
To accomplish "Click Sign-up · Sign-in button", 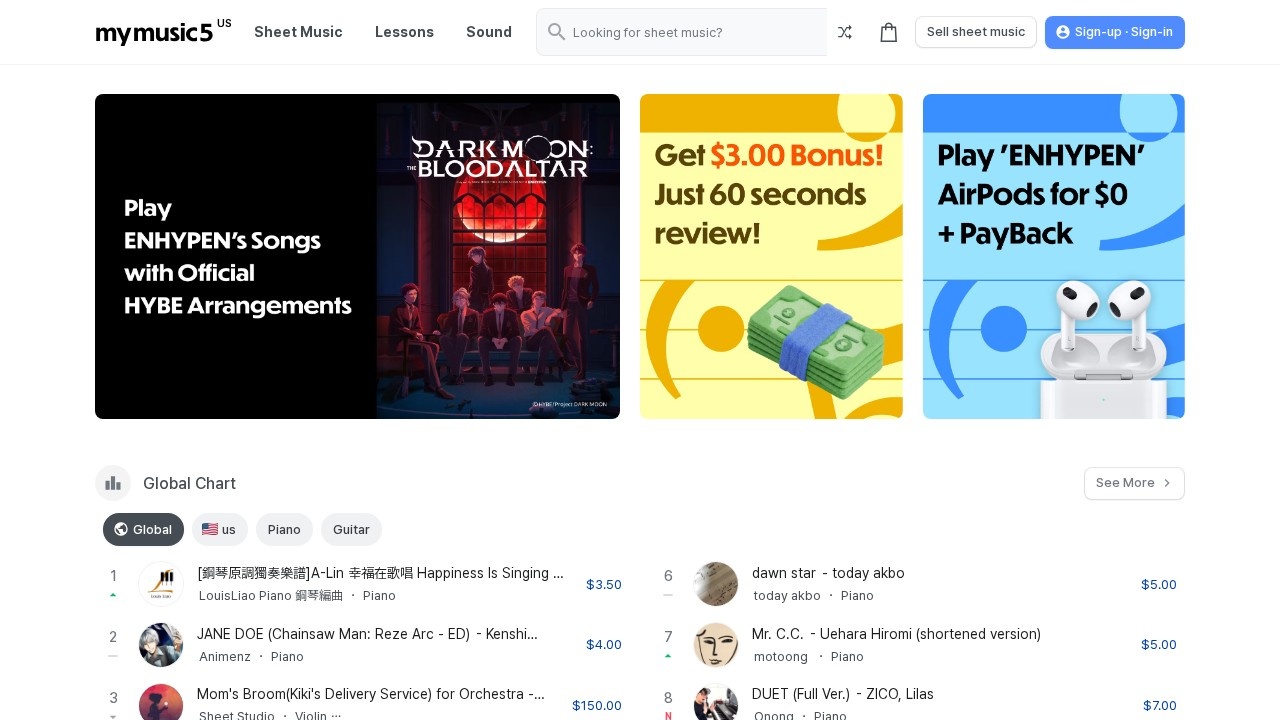I will click(1114, 32).
